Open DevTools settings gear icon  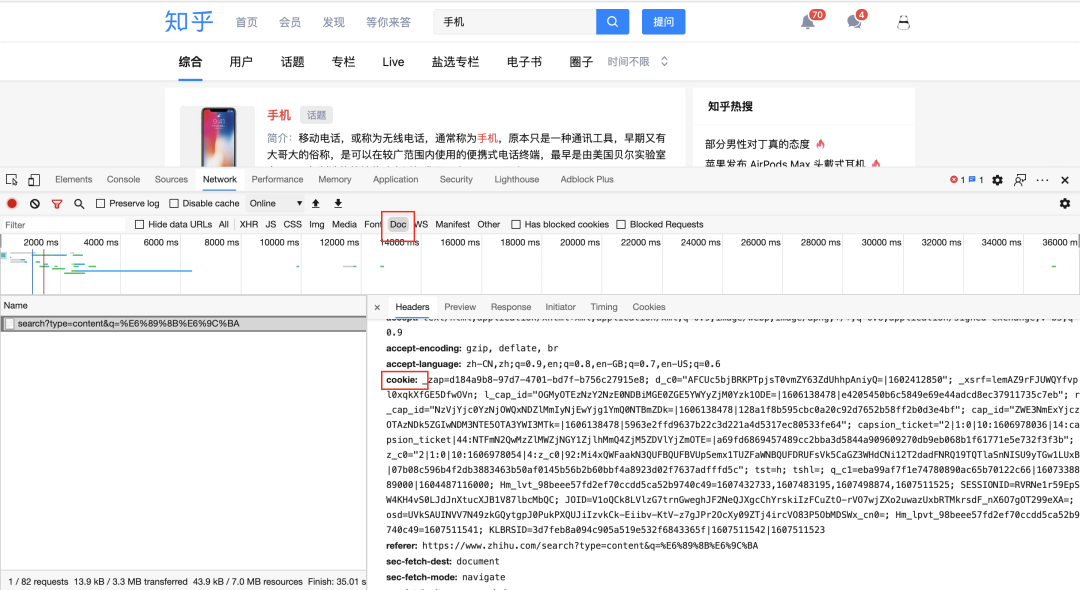click(997, 180)
